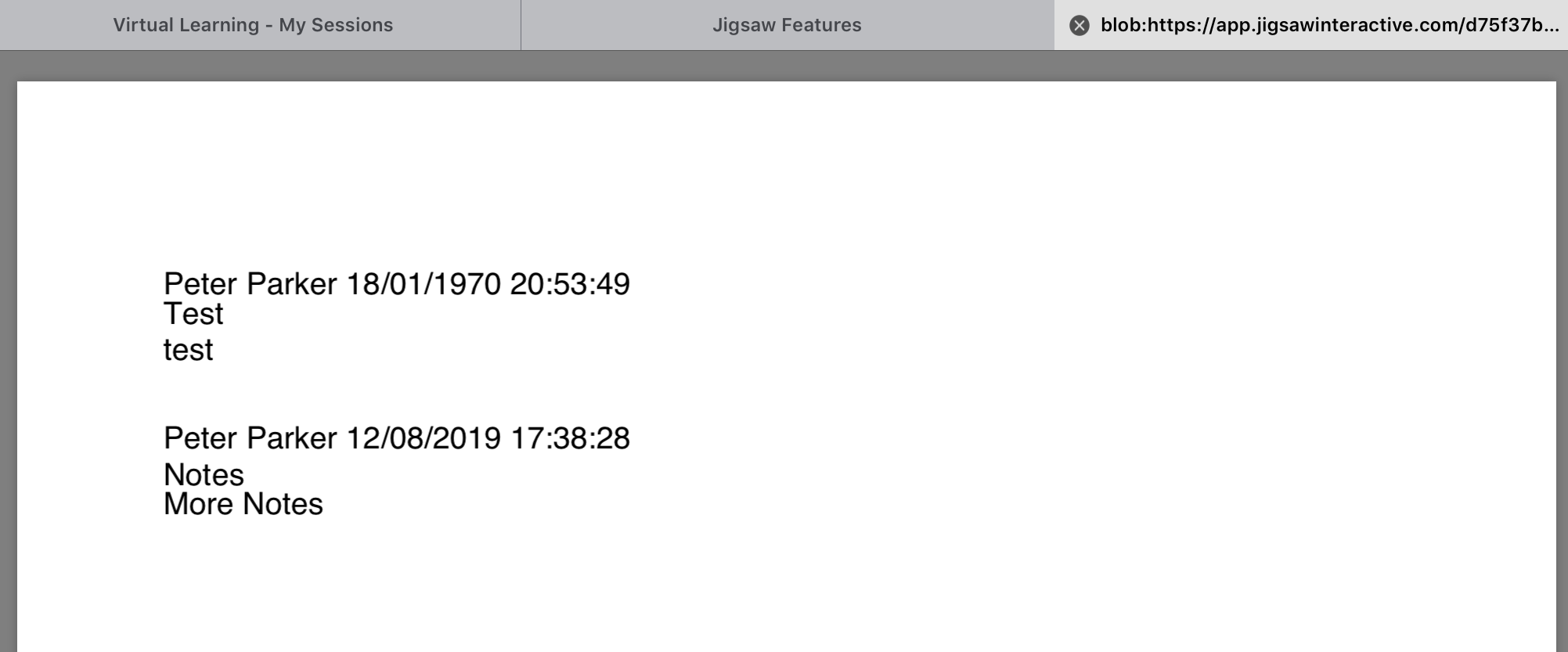Click the empty white area of the page
Viewport: 1568px width, 652px height.
click(x=1018, y=352)
